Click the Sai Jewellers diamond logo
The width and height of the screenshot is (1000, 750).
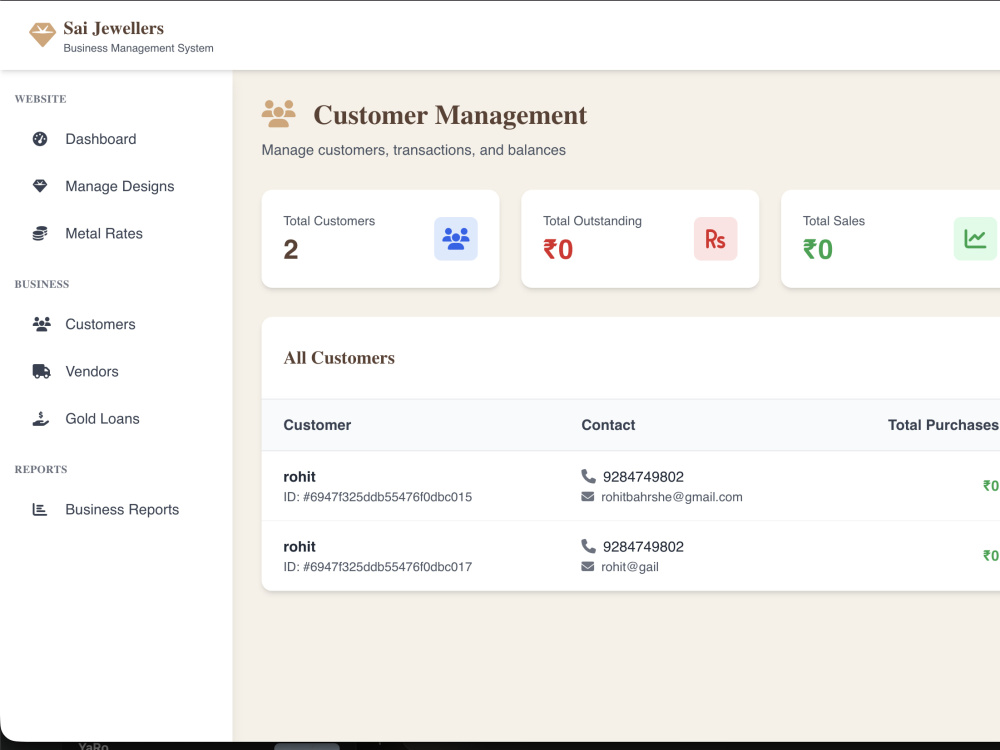click(x=42, y=34)
